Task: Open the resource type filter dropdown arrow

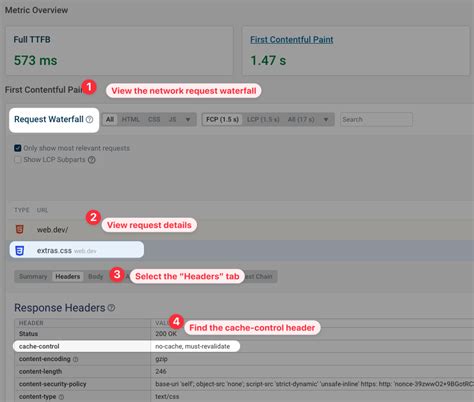Action: click(x=188, y=119)
